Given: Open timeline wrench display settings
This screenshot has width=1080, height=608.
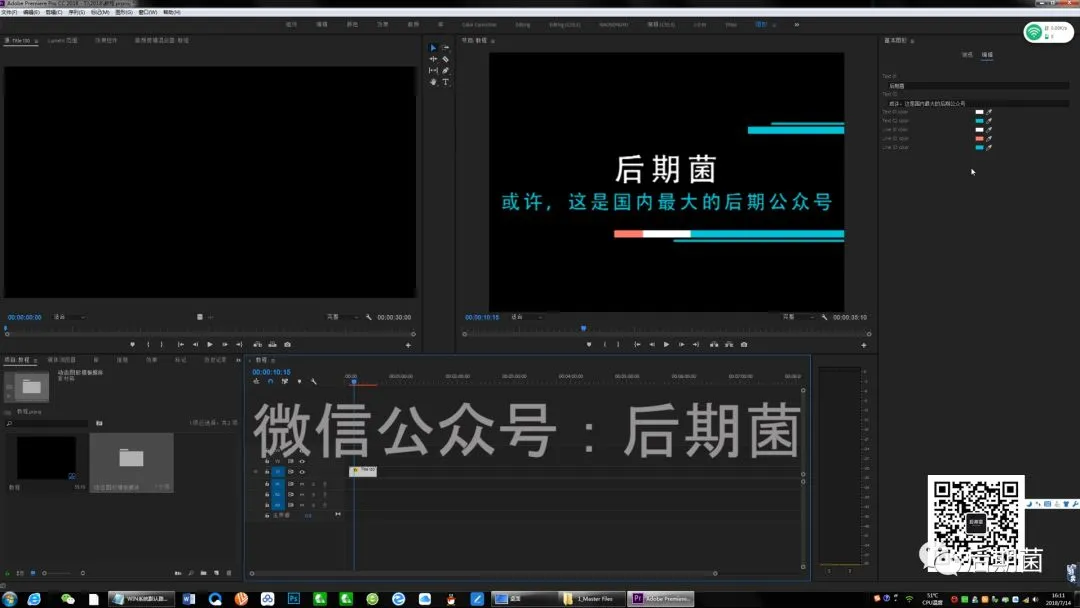Looking at the screenshot, I should [313, 381].
